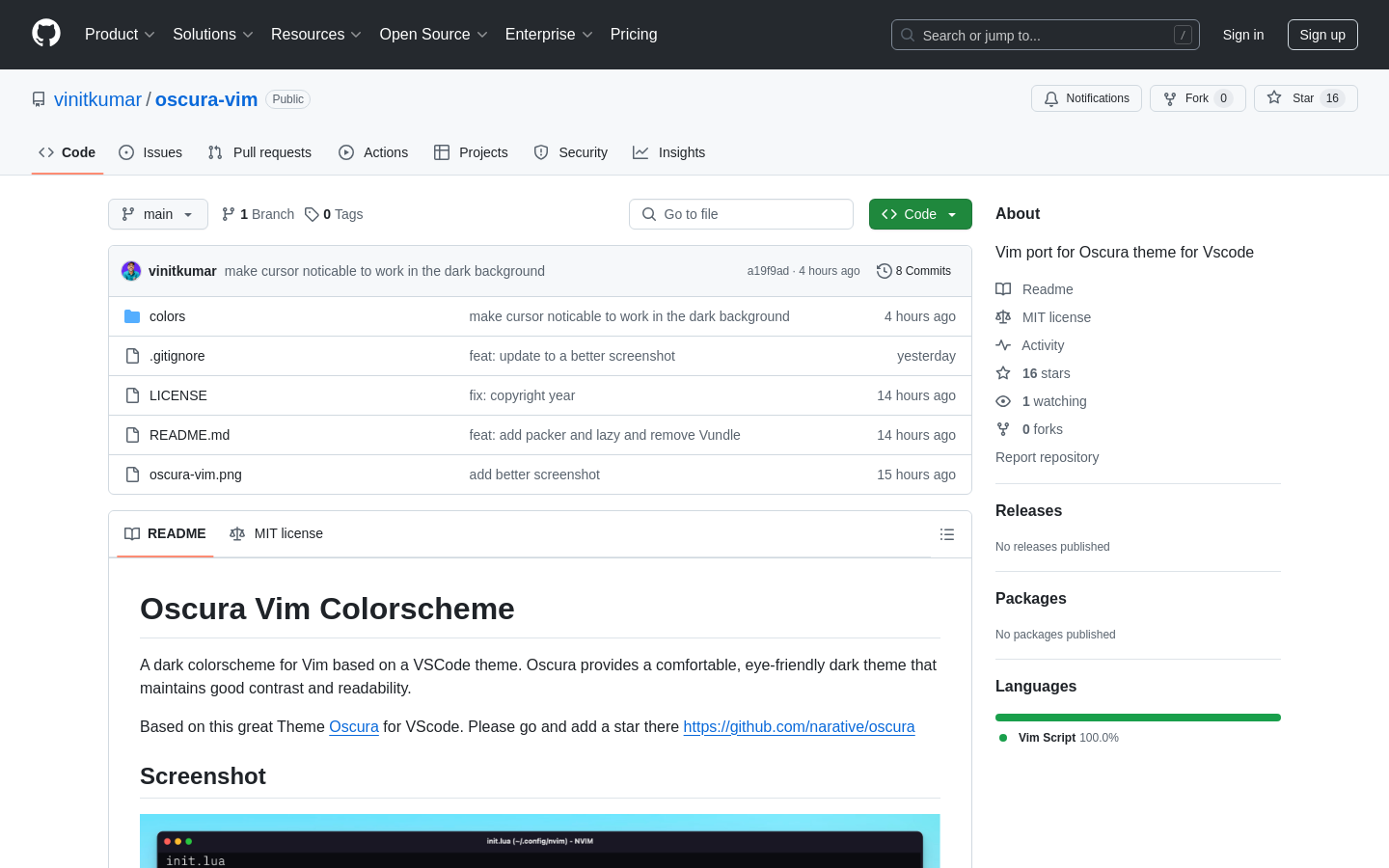The width and height of the screenshot is (1389, 868).
Task: Open the README.md file
Action: [x=189, y=435]
